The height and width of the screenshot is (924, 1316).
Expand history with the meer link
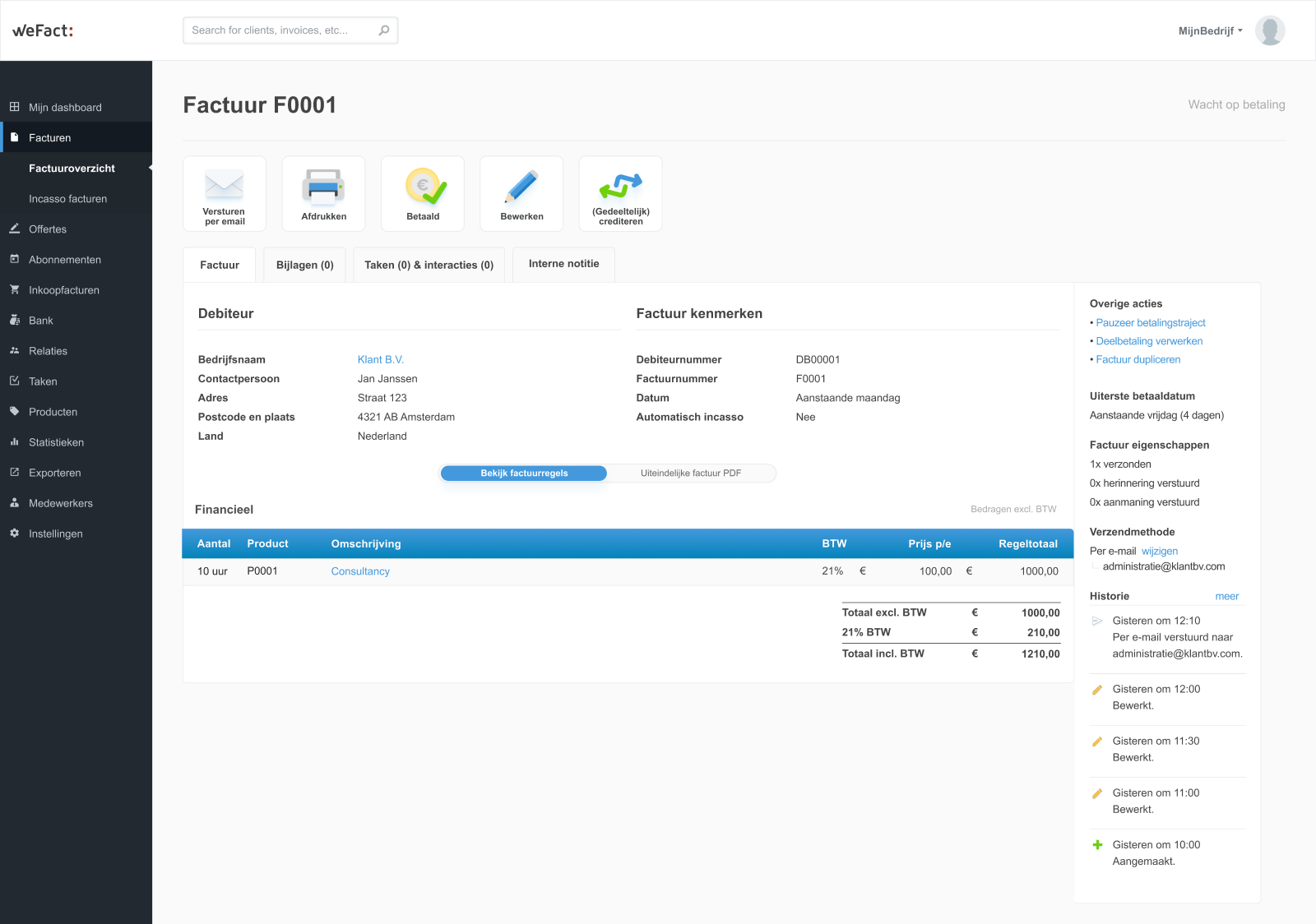coord(1226,597)
